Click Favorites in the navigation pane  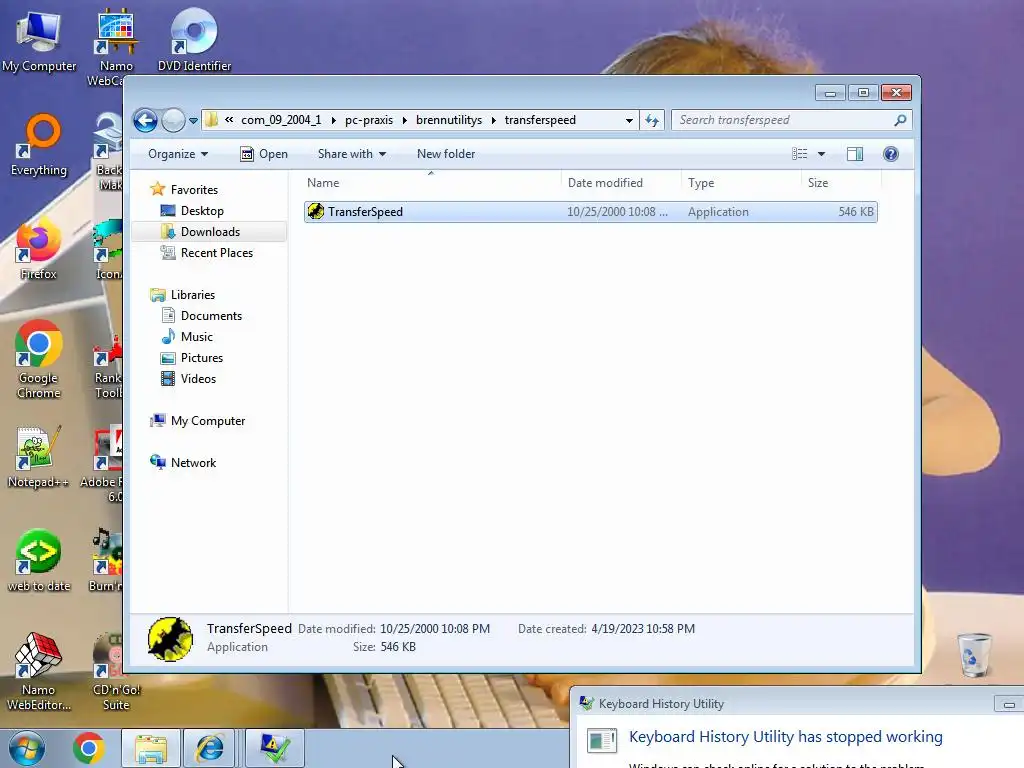tap(194, 190)
